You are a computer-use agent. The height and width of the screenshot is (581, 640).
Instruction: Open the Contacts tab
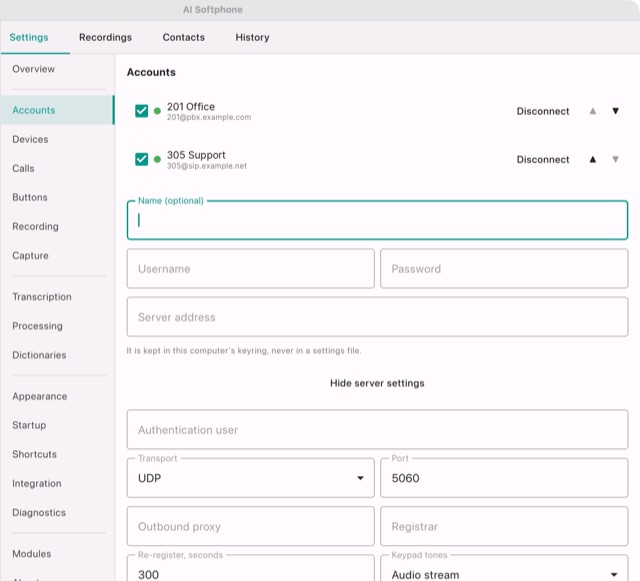184,37
